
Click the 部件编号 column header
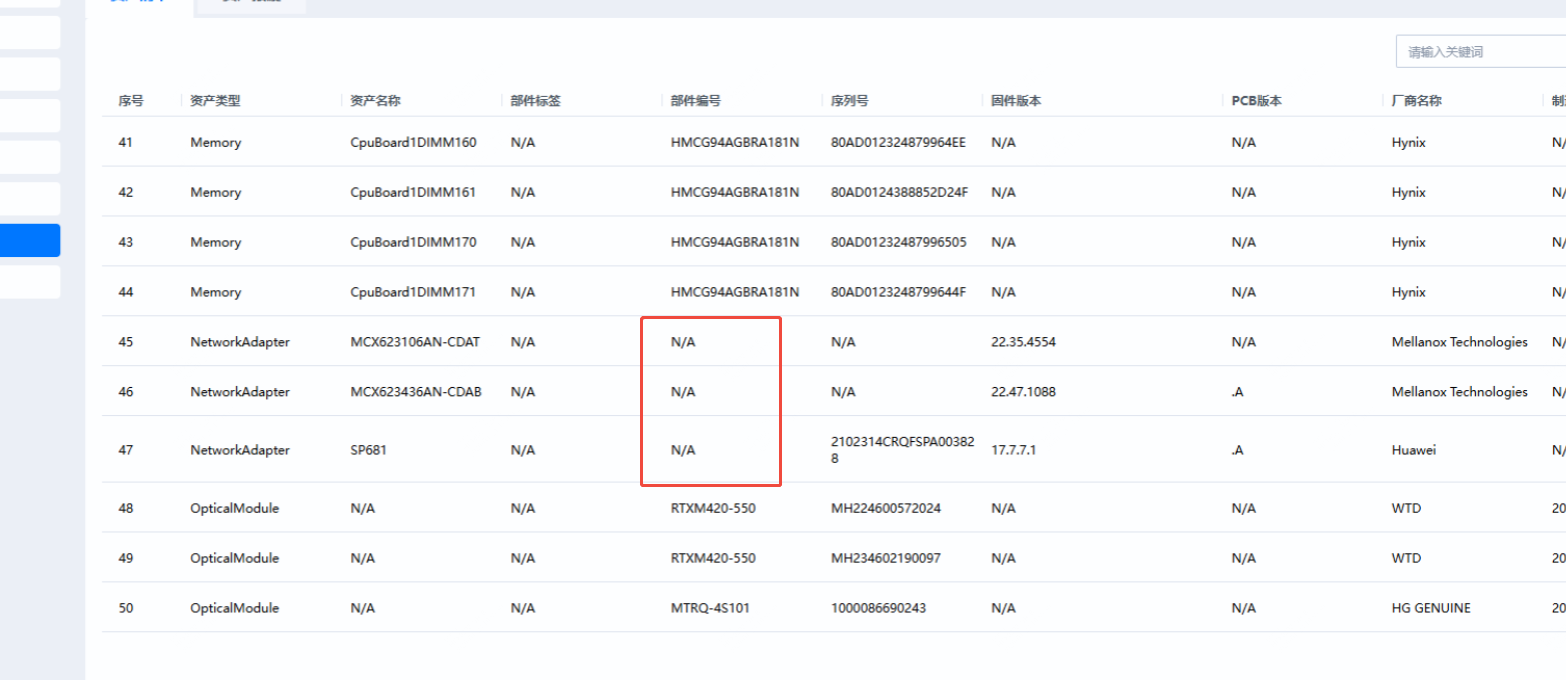coord(696,101)
